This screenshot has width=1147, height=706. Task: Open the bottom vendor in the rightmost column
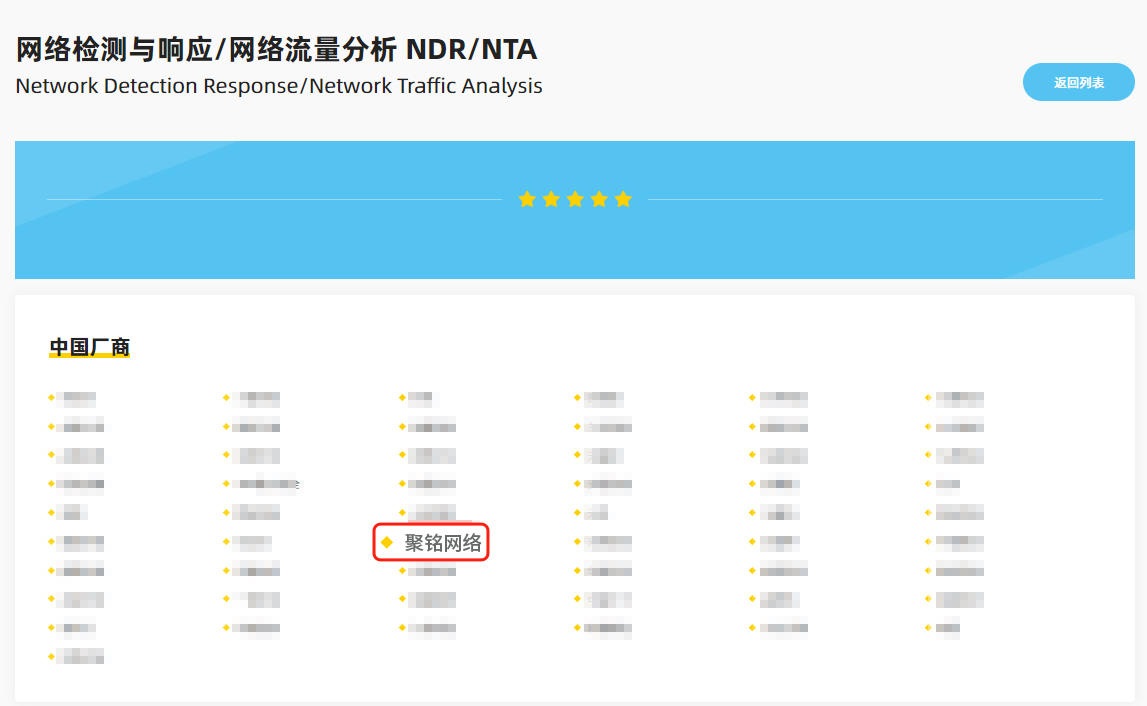[948, 628]
